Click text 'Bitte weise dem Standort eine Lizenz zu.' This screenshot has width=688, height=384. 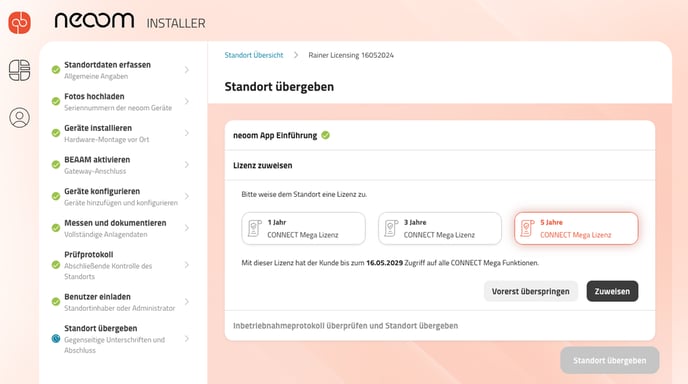(304, 194)
